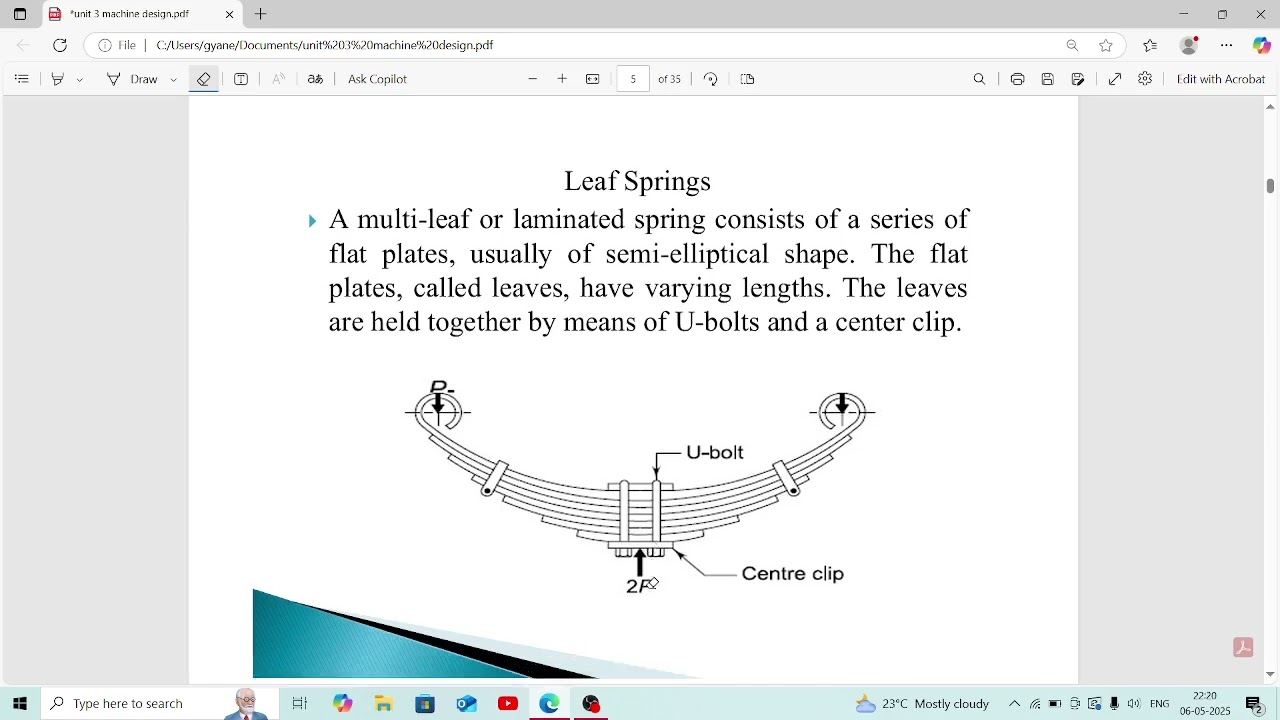Screen dimensions: 1280x720
Task: Open the Favorites list
Action: click(x=1151, y=45)
